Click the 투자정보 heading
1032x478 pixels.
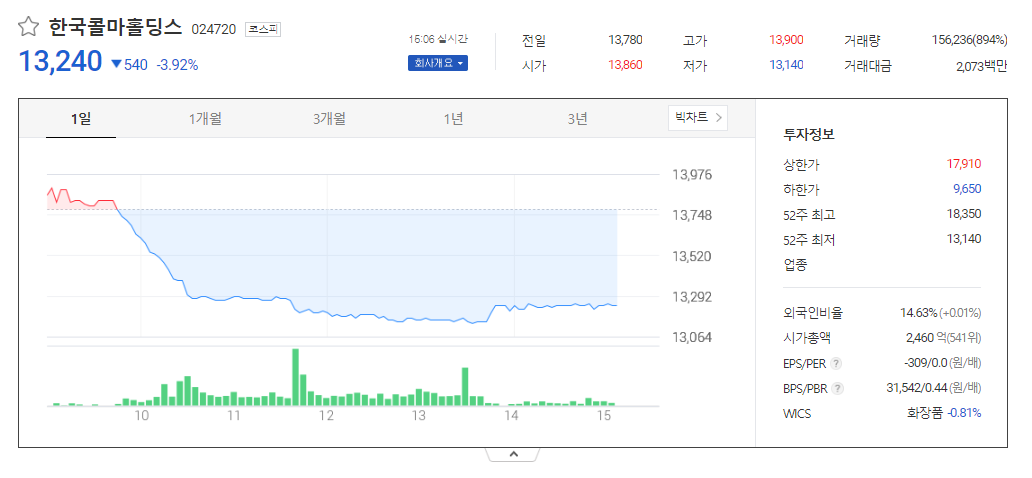pyautogui.click(x=808, y=135)
